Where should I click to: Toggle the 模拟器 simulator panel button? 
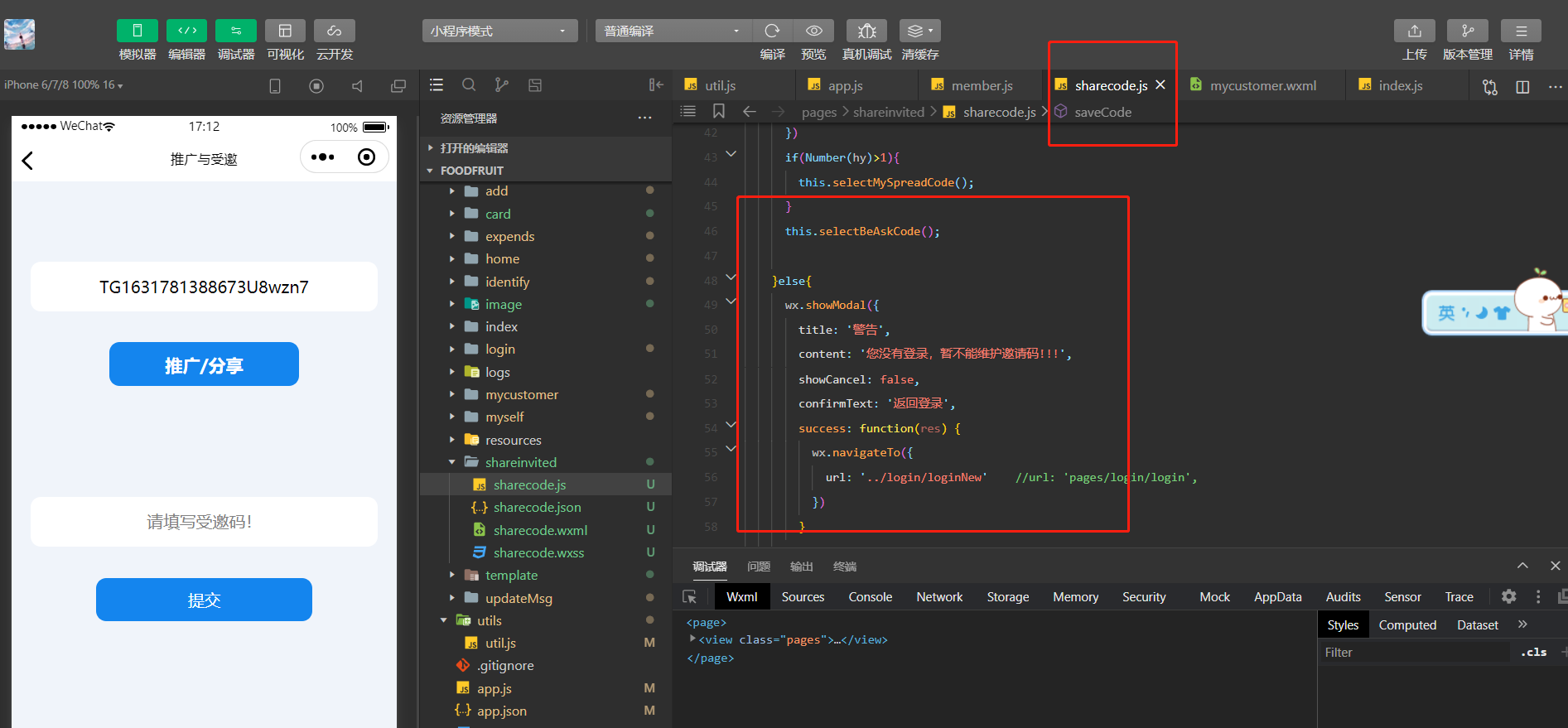(138, 31)
